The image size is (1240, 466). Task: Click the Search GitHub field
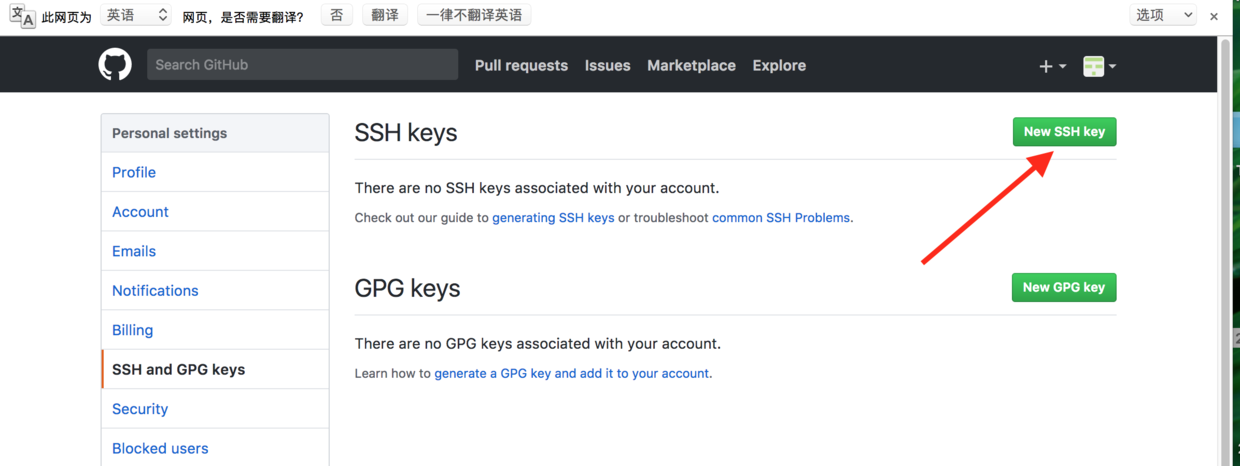tap(302, 65)
